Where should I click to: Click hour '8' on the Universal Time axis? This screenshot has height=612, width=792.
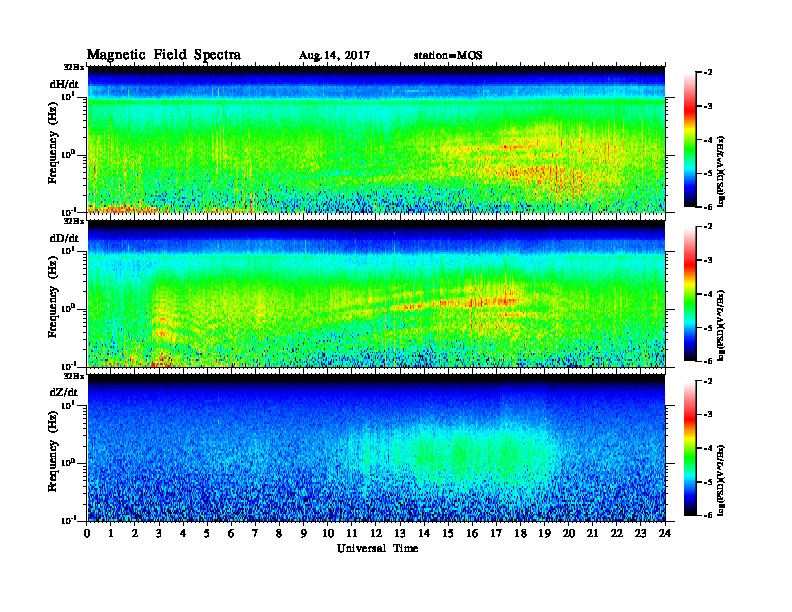point(280,534)
